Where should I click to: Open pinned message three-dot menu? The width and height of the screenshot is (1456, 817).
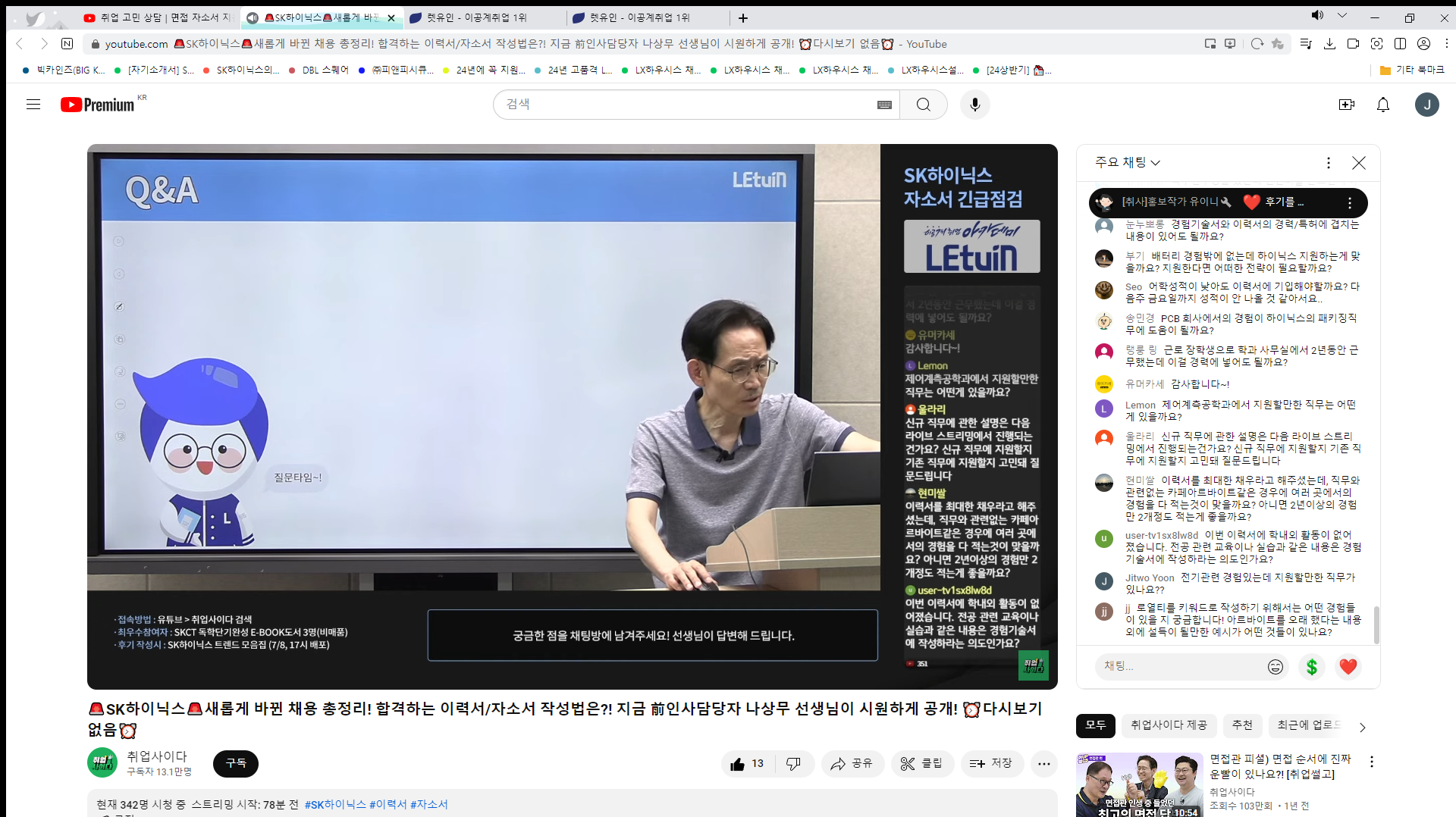[x=1350, y=202]
